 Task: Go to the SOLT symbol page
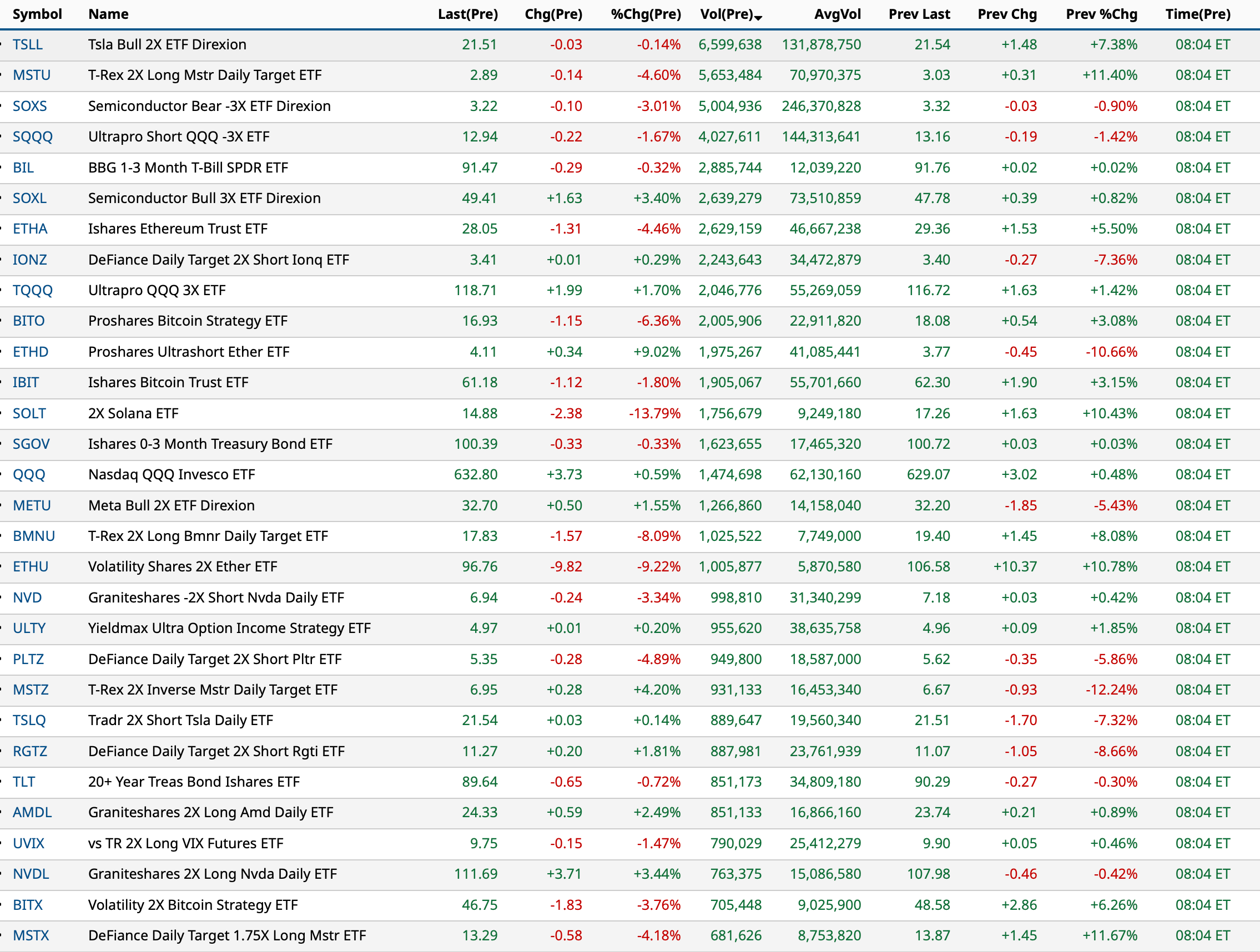pyautogui.click(x=29, y=413)
